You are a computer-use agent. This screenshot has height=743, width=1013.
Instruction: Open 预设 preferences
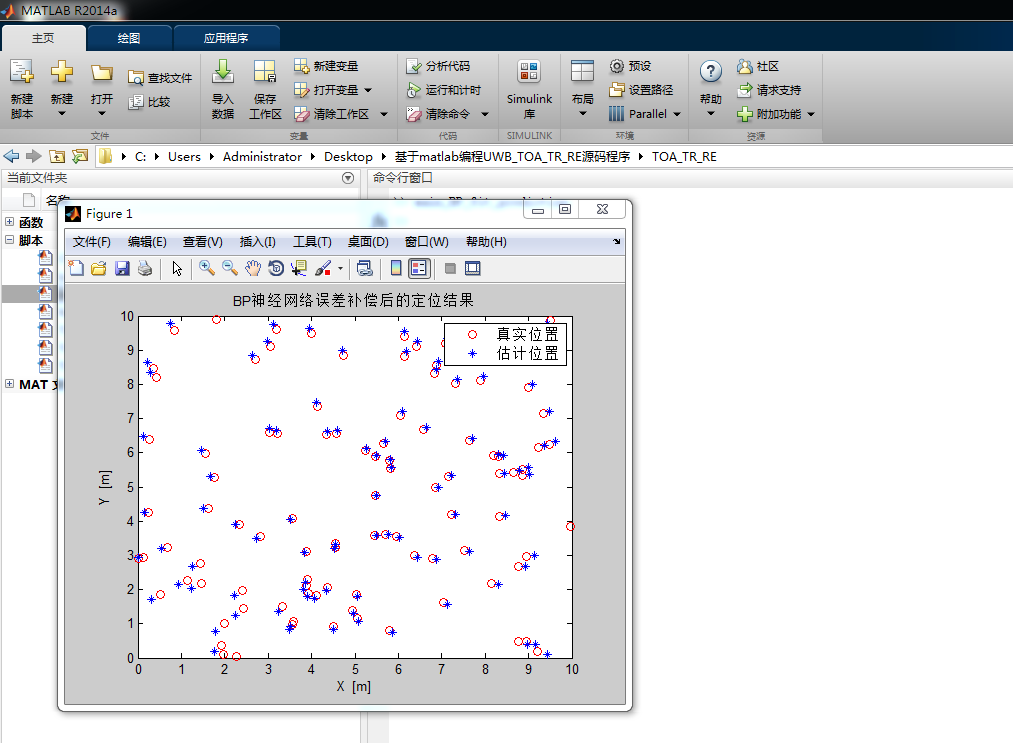(630, 66)
